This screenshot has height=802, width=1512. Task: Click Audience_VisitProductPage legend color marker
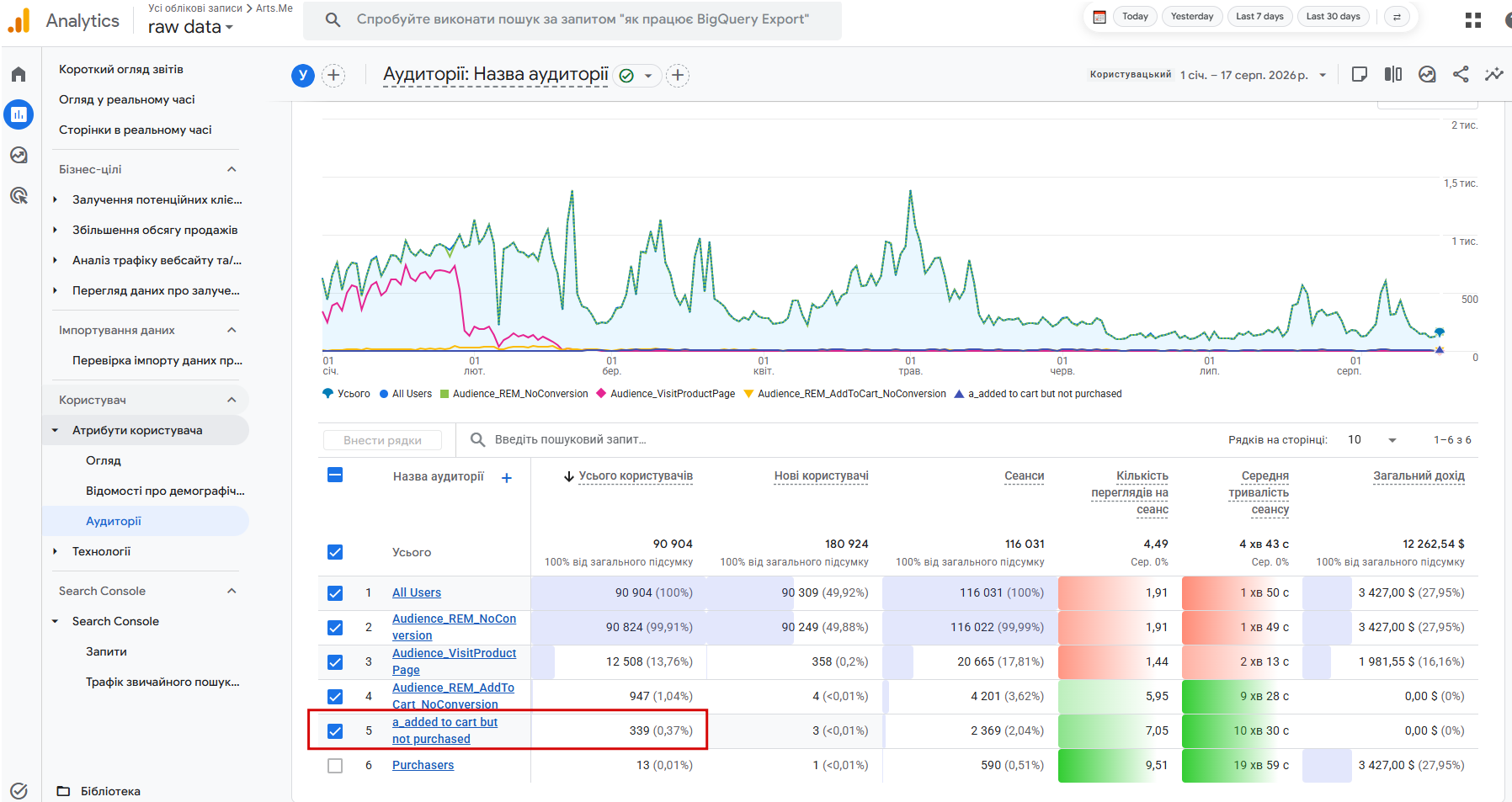pos(601,393)
